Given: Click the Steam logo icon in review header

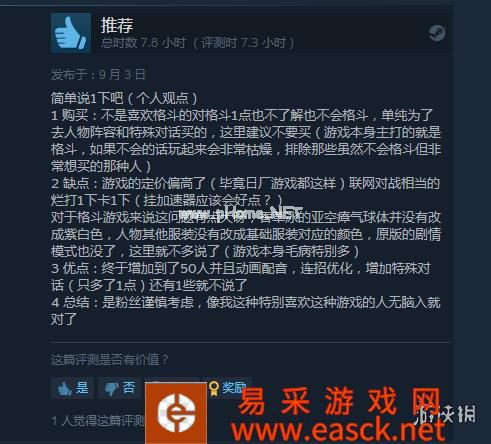Looking at the screenshot, I should (x=437, y=33).
